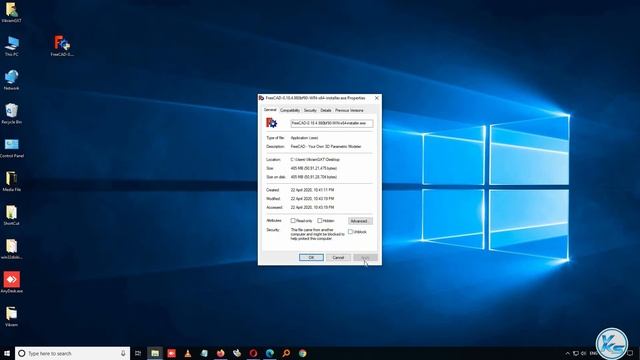Tick the Hidden attribute checkbox

pos(320,221)
